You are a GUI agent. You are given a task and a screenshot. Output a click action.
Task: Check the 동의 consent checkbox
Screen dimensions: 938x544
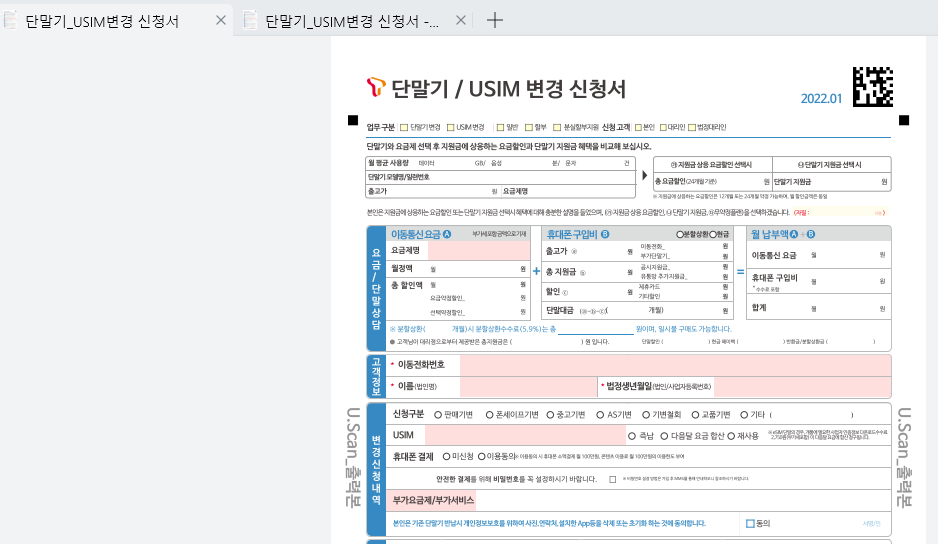[x=750, y=524]
